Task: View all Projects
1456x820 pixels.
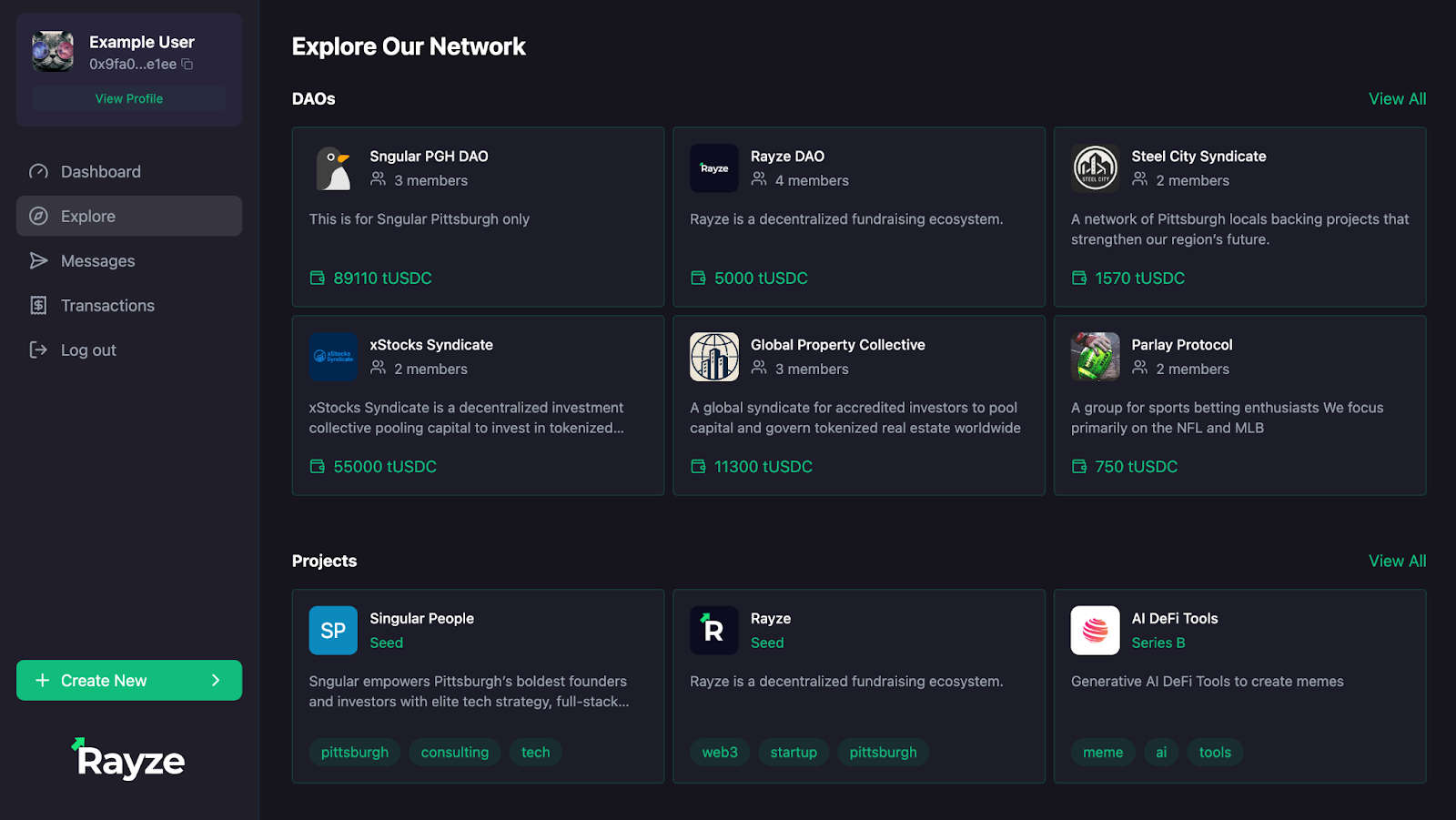Action: 1397,562
